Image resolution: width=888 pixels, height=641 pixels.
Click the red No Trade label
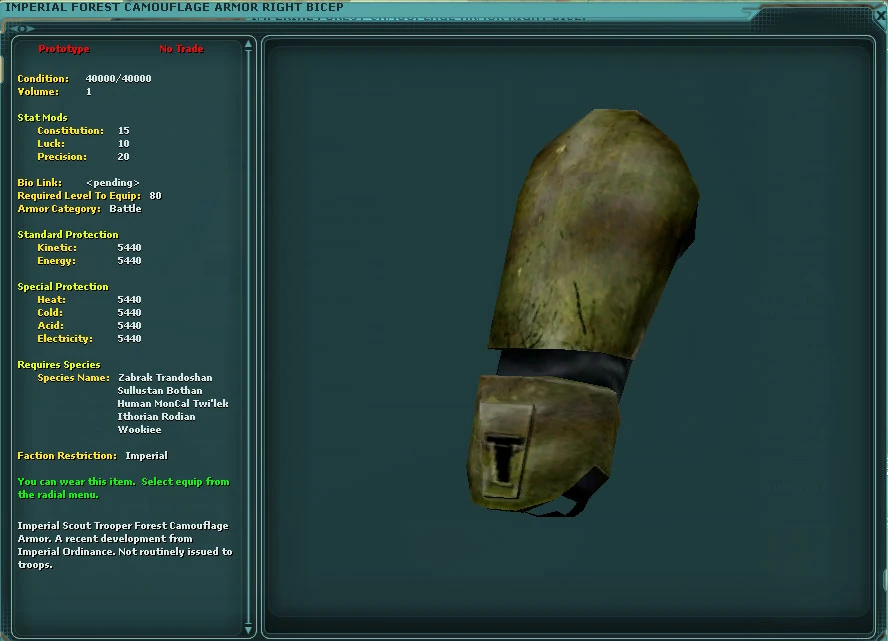[x=181, y=48]
